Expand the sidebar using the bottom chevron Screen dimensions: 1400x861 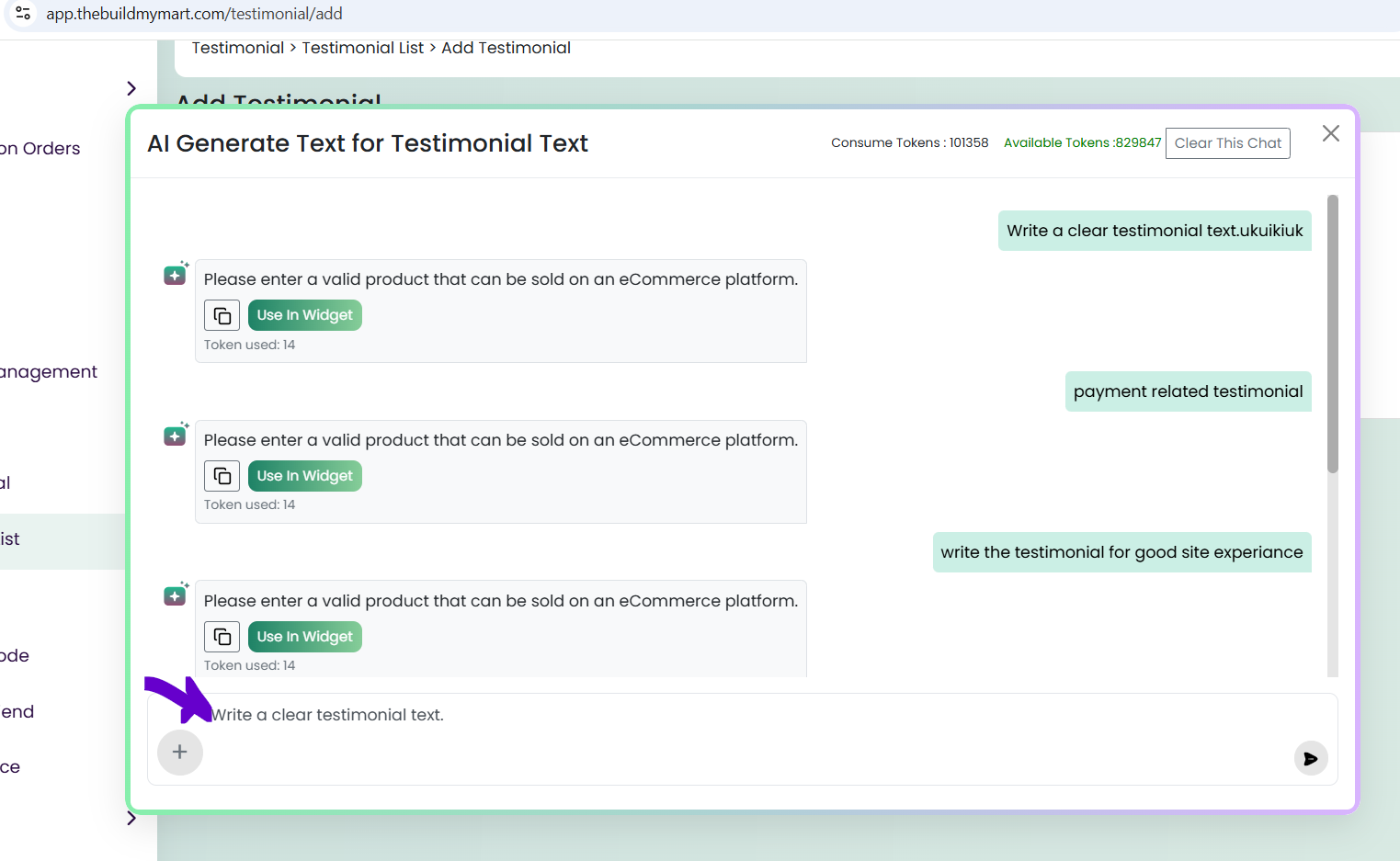click(x=131, y=818)
